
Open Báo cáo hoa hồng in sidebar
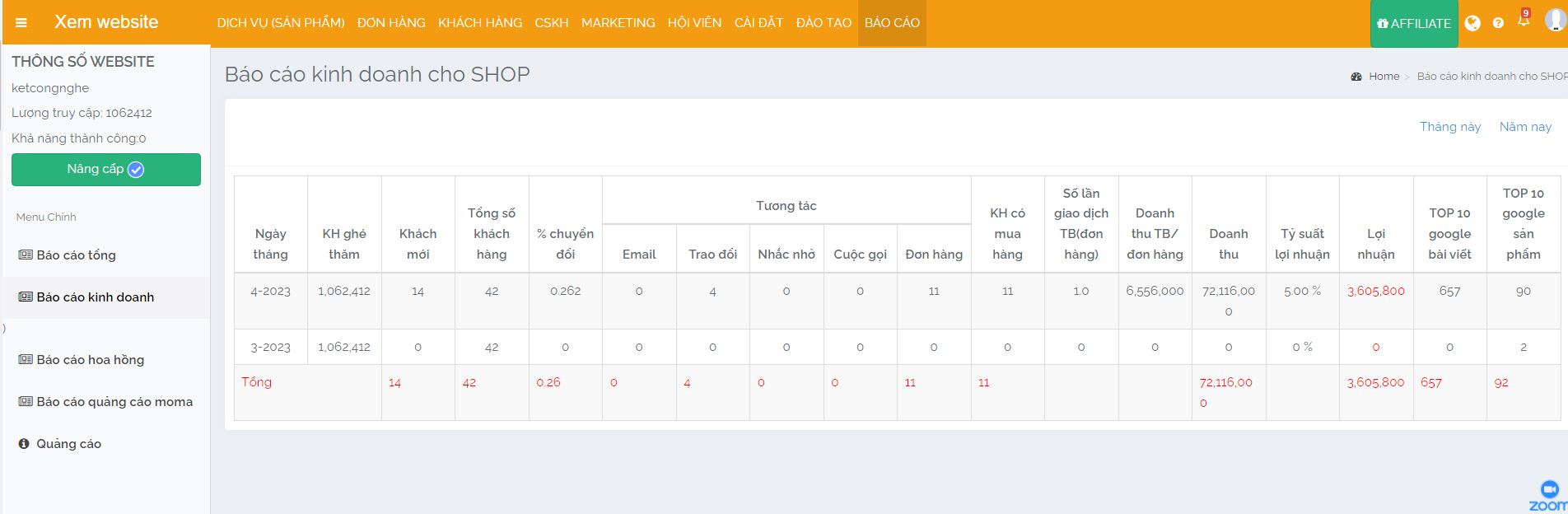[90, 360]
